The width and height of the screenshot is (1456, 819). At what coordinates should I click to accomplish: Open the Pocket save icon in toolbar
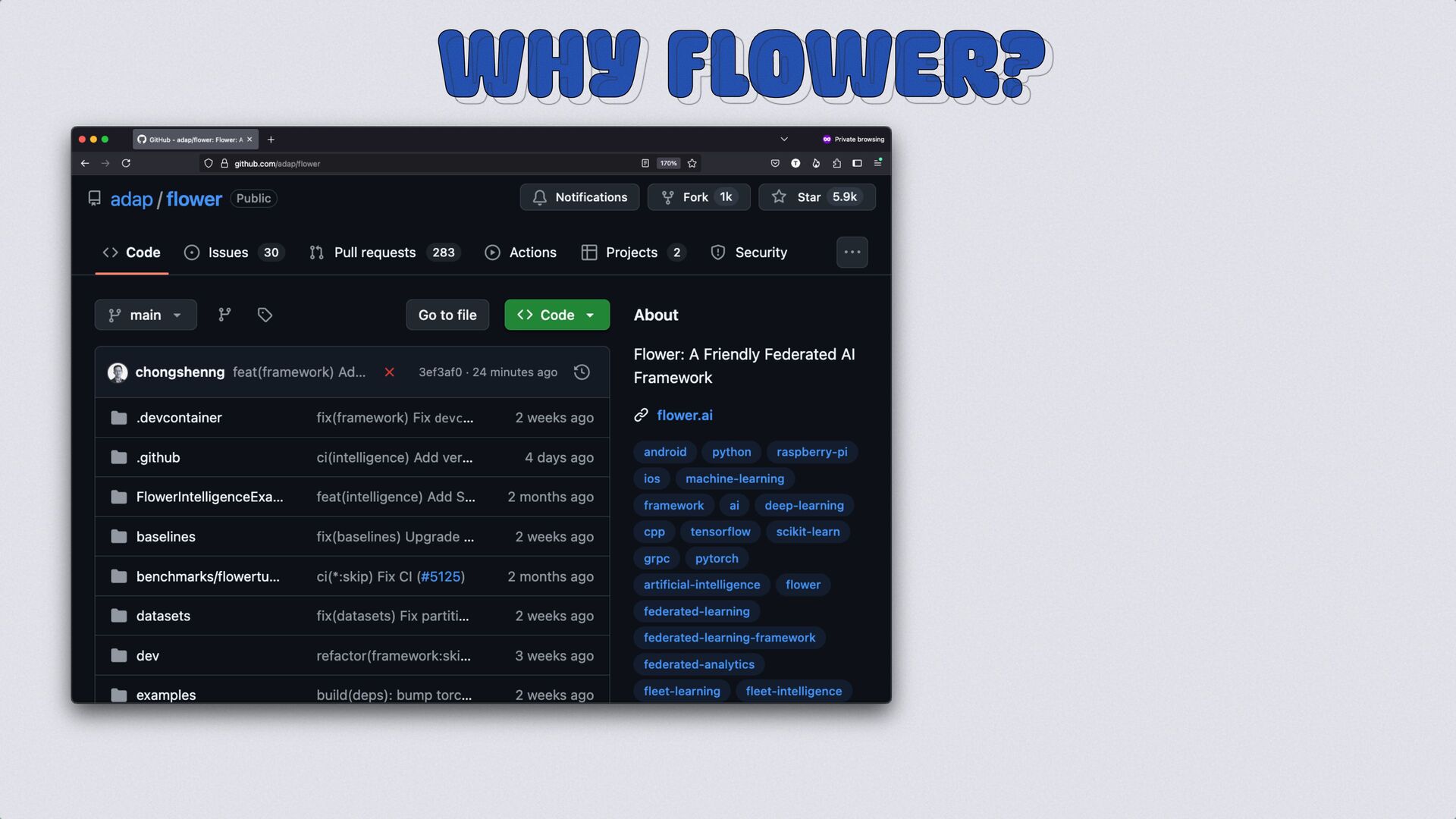point(775,163)
